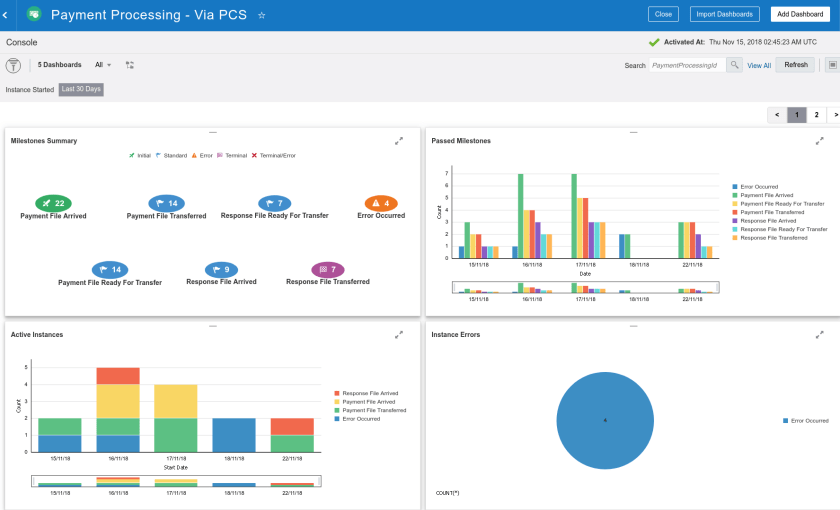Go to dashboard page 2

tap(817, 115)
